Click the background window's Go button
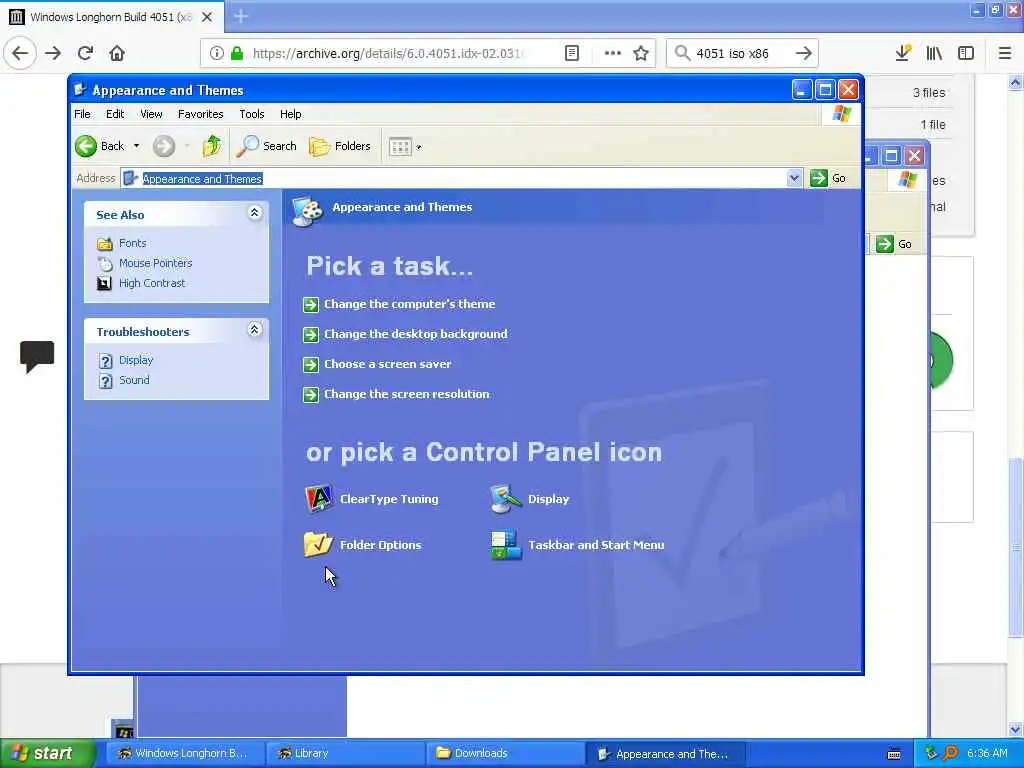The image size is (1024, 768). (895, 244)
